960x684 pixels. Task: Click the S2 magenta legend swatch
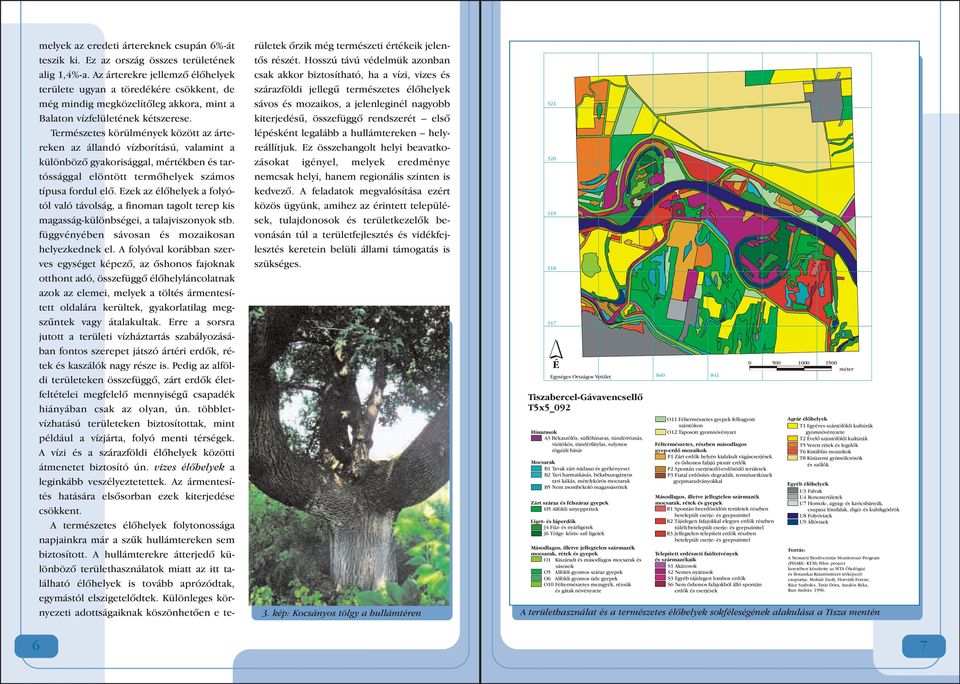[660, 572]
